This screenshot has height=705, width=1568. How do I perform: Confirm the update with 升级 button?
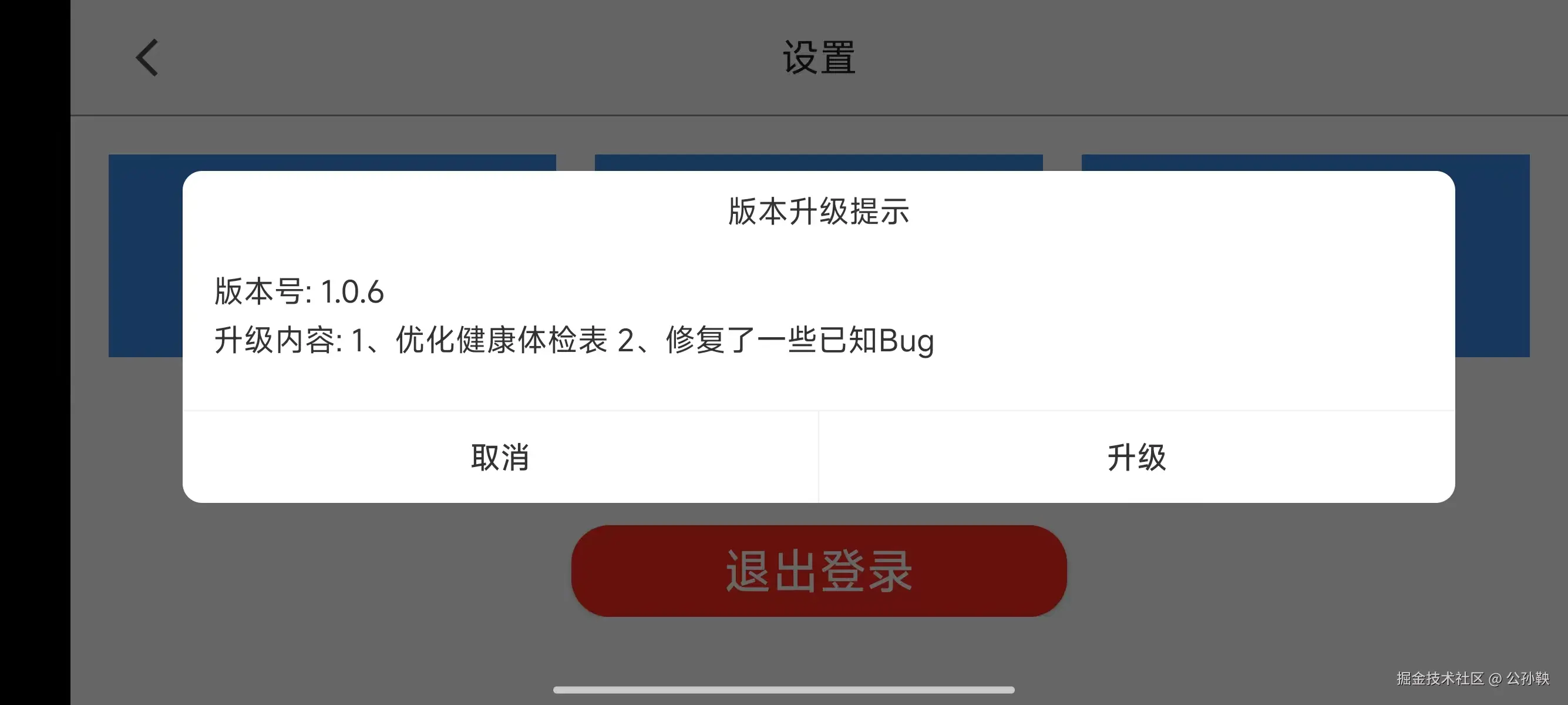[x=1137, y=457]
